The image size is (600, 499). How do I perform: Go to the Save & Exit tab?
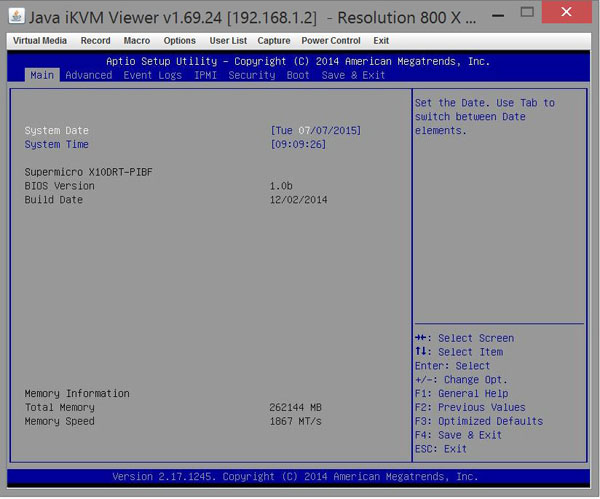pyautogui.click(x=353, y=75)
